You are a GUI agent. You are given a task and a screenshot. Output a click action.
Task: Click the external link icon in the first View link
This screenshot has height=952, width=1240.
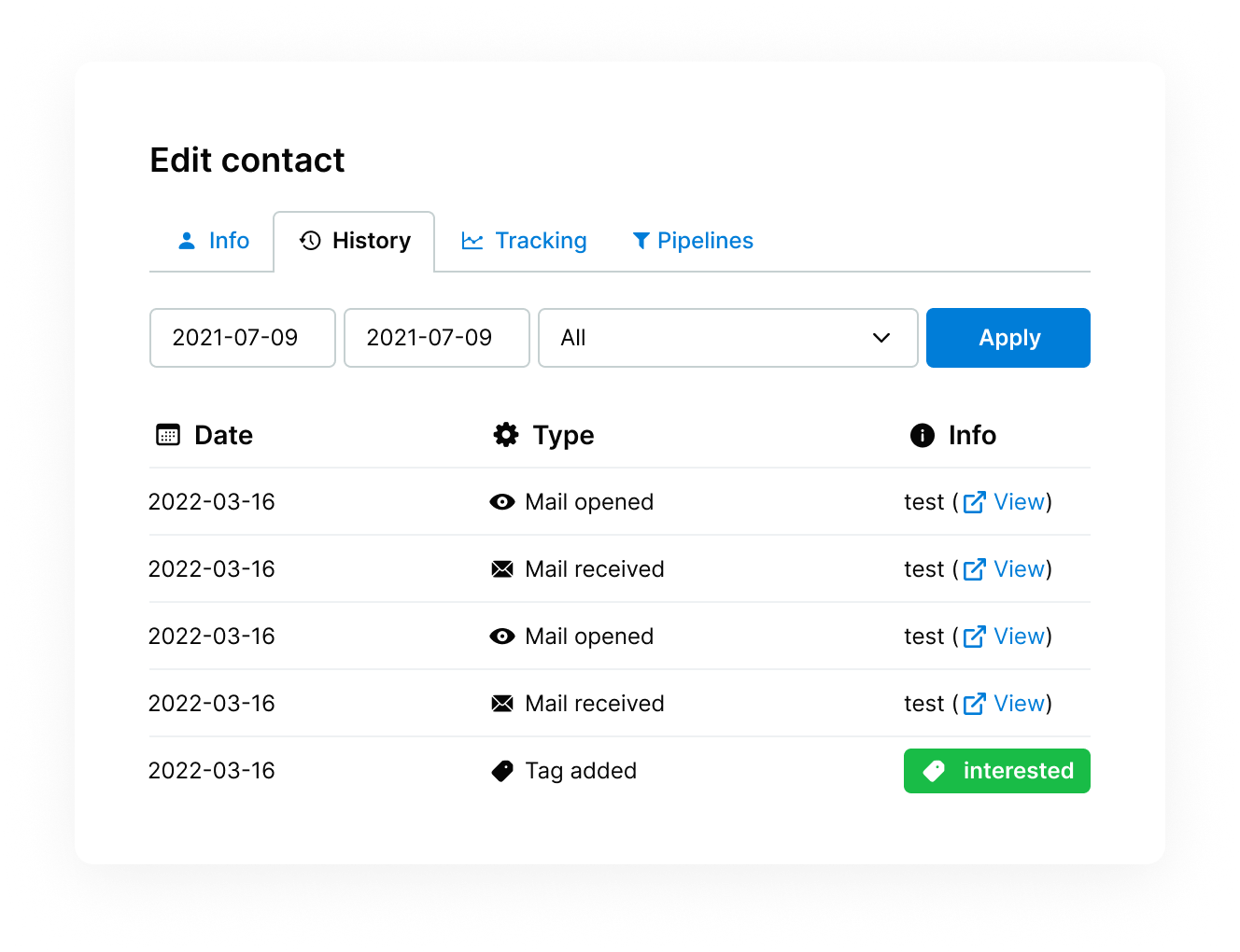(x=974, y=502)
